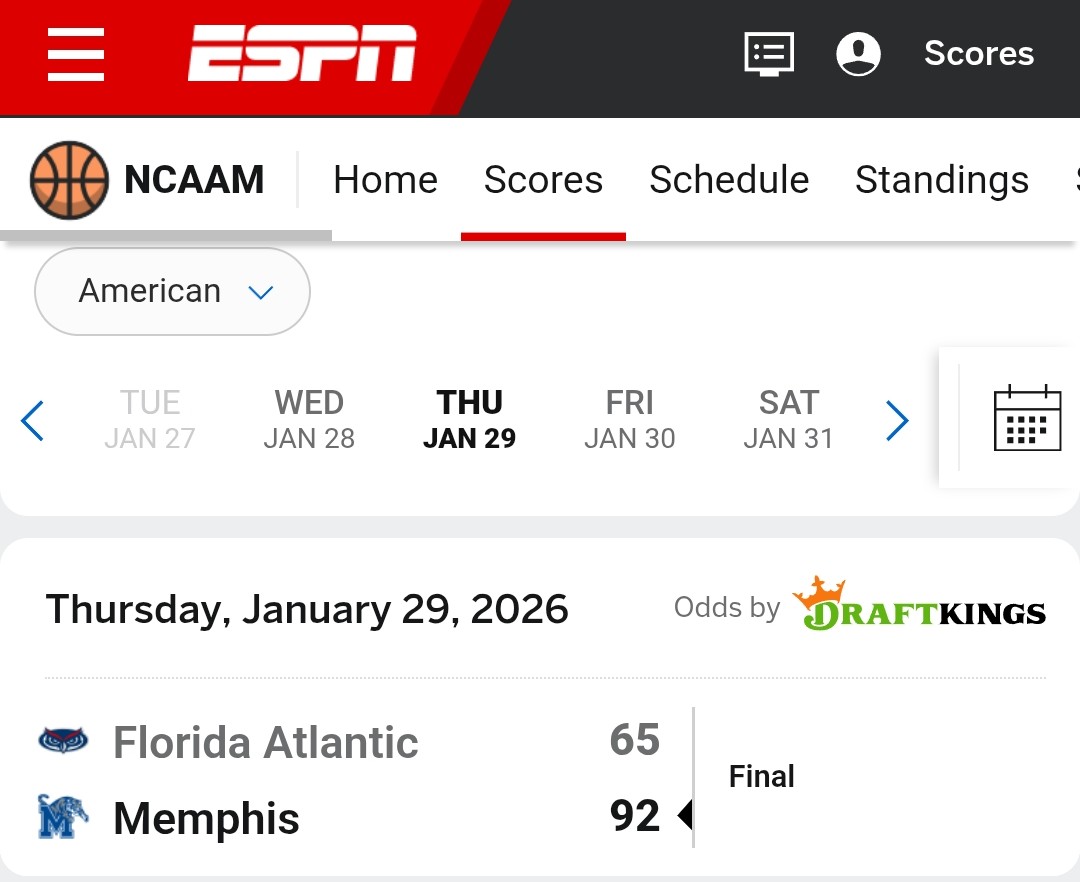Viewport: 1080px width, 882px height.
Task: Click the Florida Atlantic owl logo
Action: [x=64, y=741]
